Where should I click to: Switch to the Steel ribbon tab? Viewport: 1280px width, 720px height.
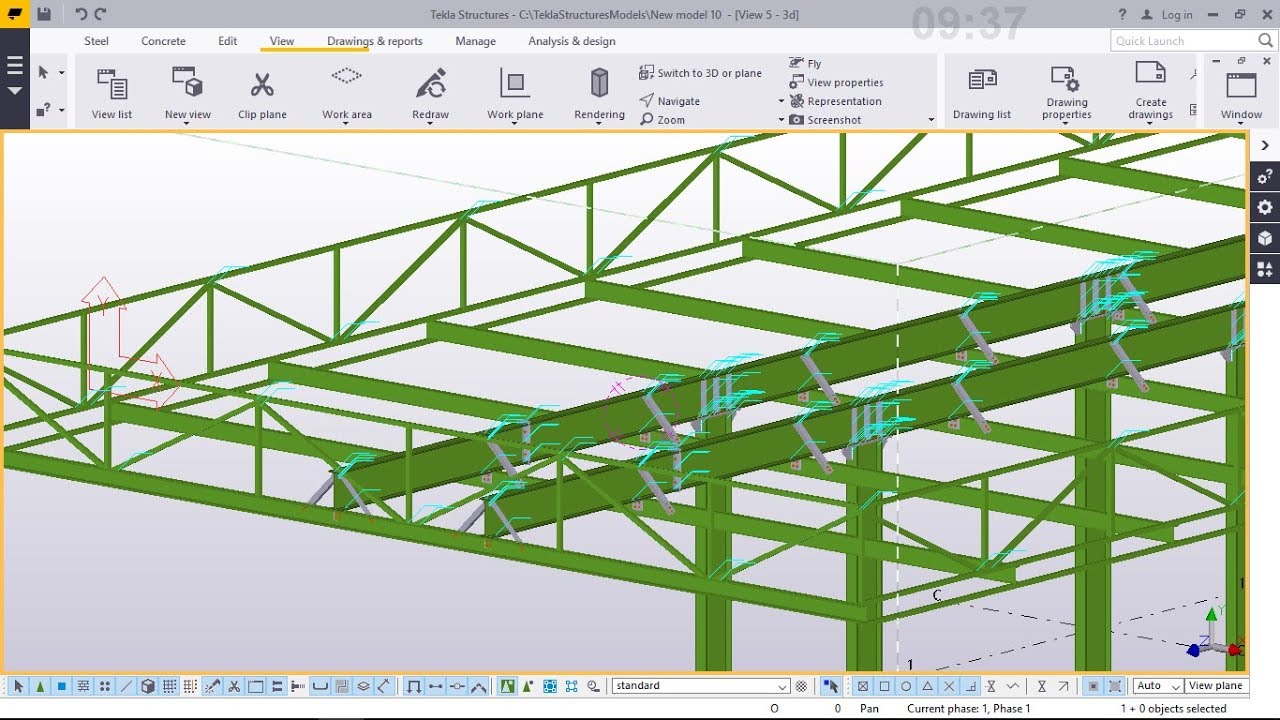click(96, 41)
